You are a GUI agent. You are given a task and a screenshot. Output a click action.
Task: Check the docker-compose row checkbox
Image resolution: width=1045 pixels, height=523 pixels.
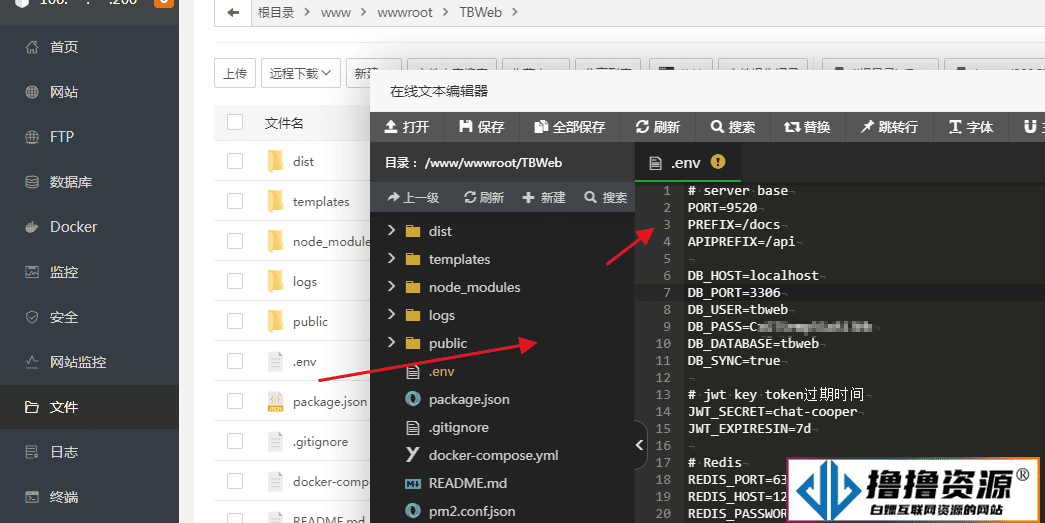click(x=235, y=481)
